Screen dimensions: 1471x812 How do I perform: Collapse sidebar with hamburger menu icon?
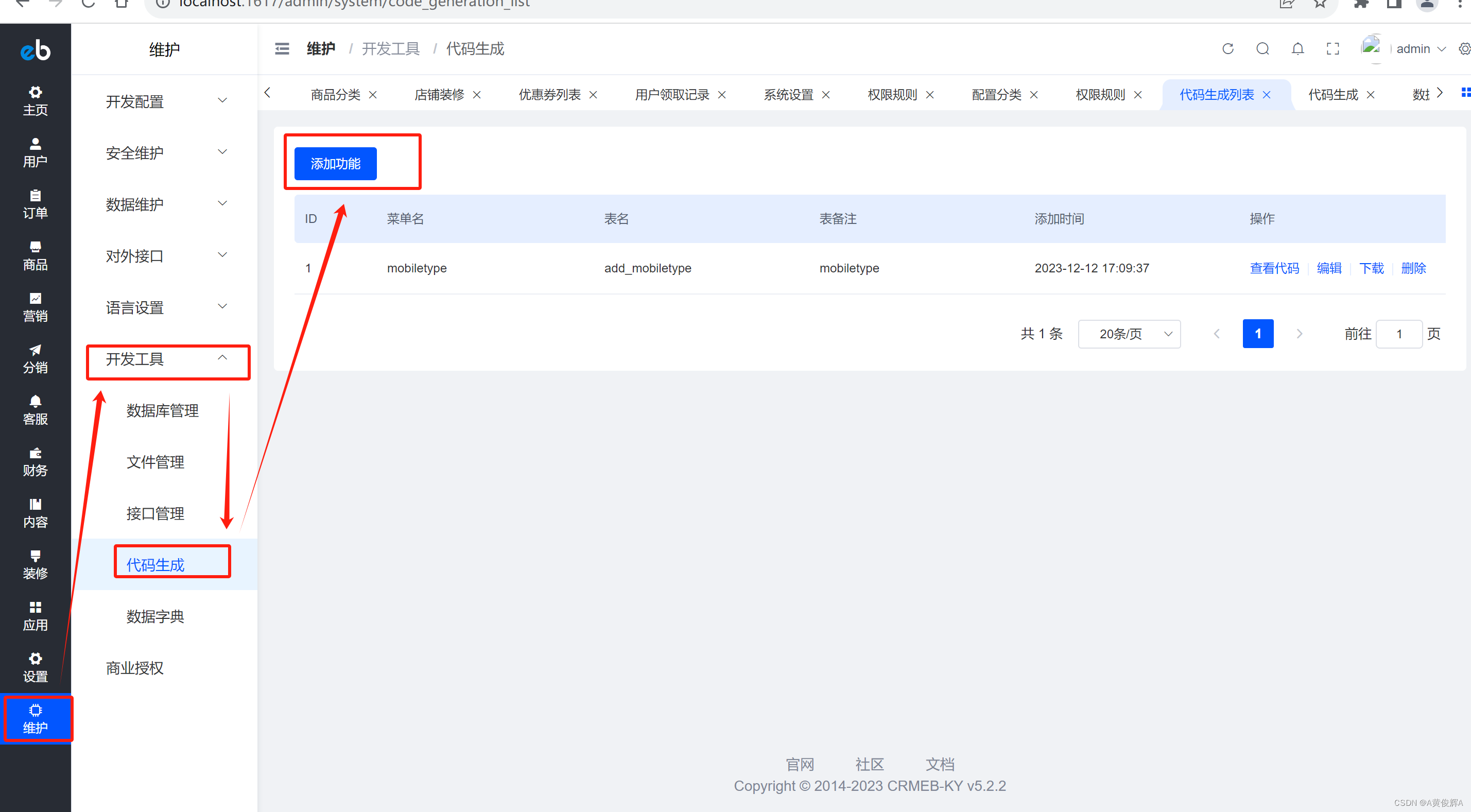(x=282, y=49)
